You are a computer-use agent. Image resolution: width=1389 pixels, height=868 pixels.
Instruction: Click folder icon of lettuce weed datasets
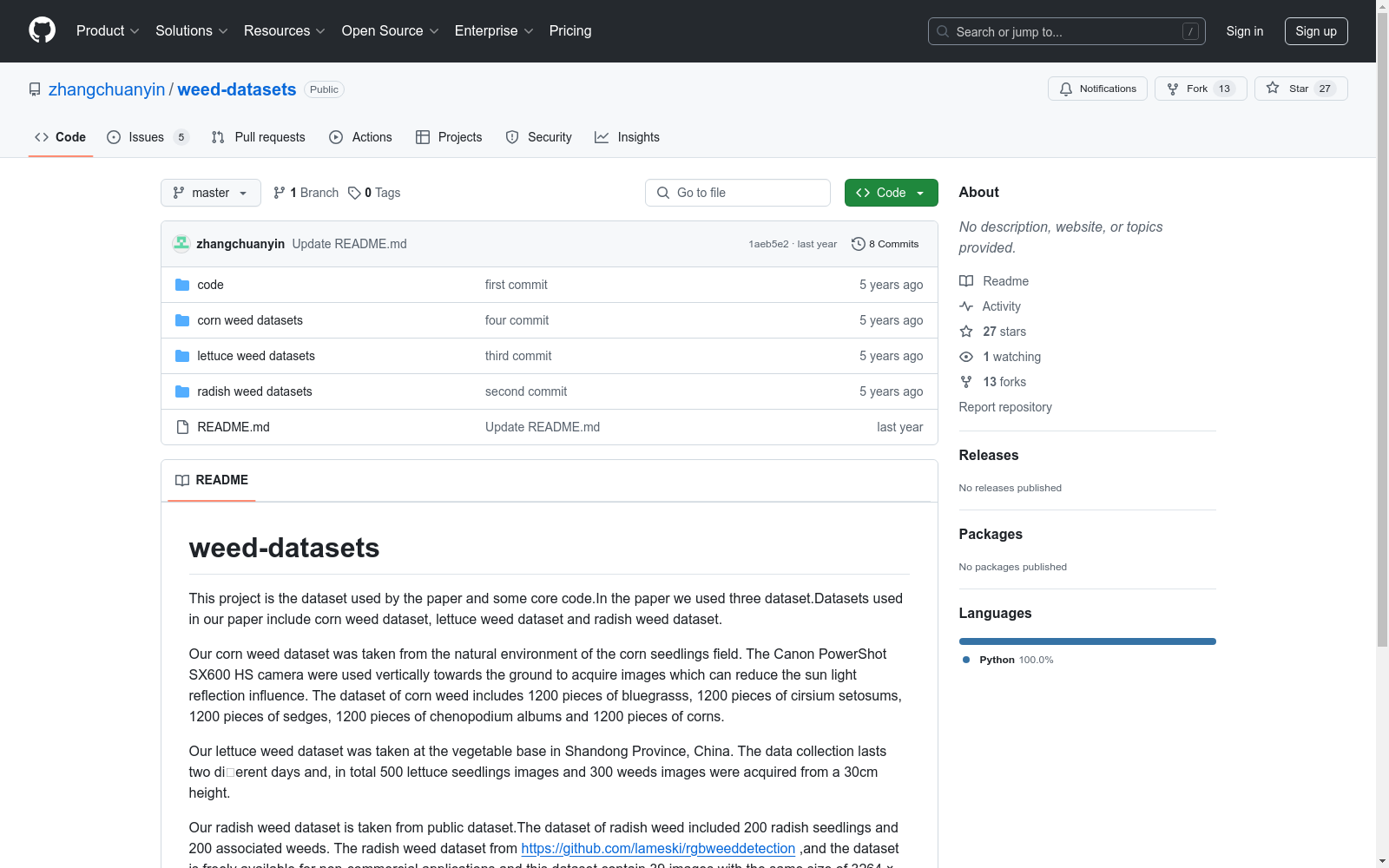tap(182, 356)
